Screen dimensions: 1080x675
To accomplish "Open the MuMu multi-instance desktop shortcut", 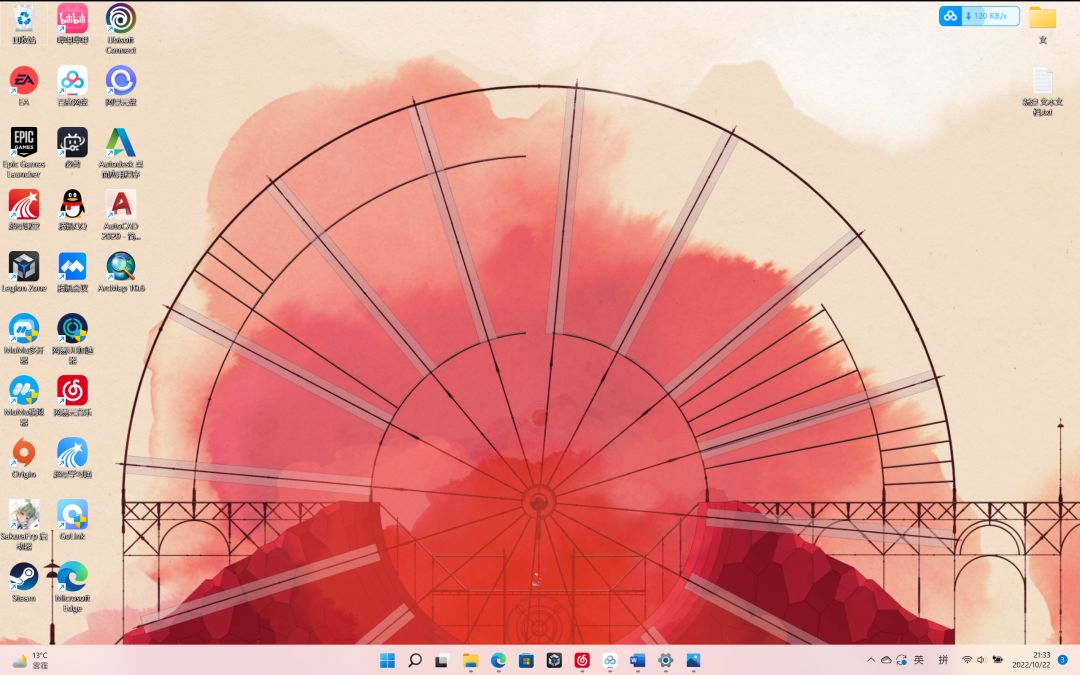I will click(23, 339).
